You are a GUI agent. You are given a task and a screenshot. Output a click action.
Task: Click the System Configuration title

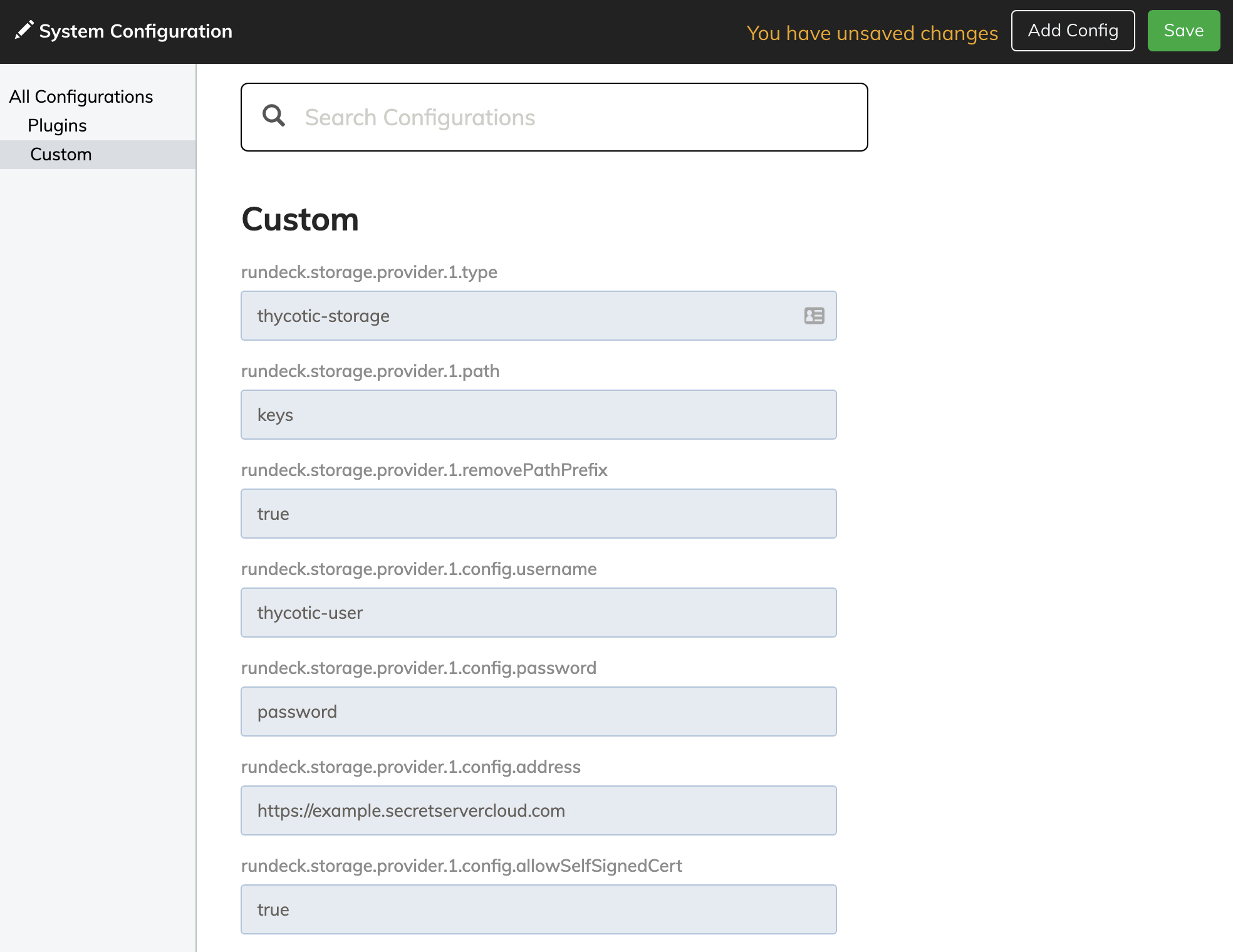(135, 31)
